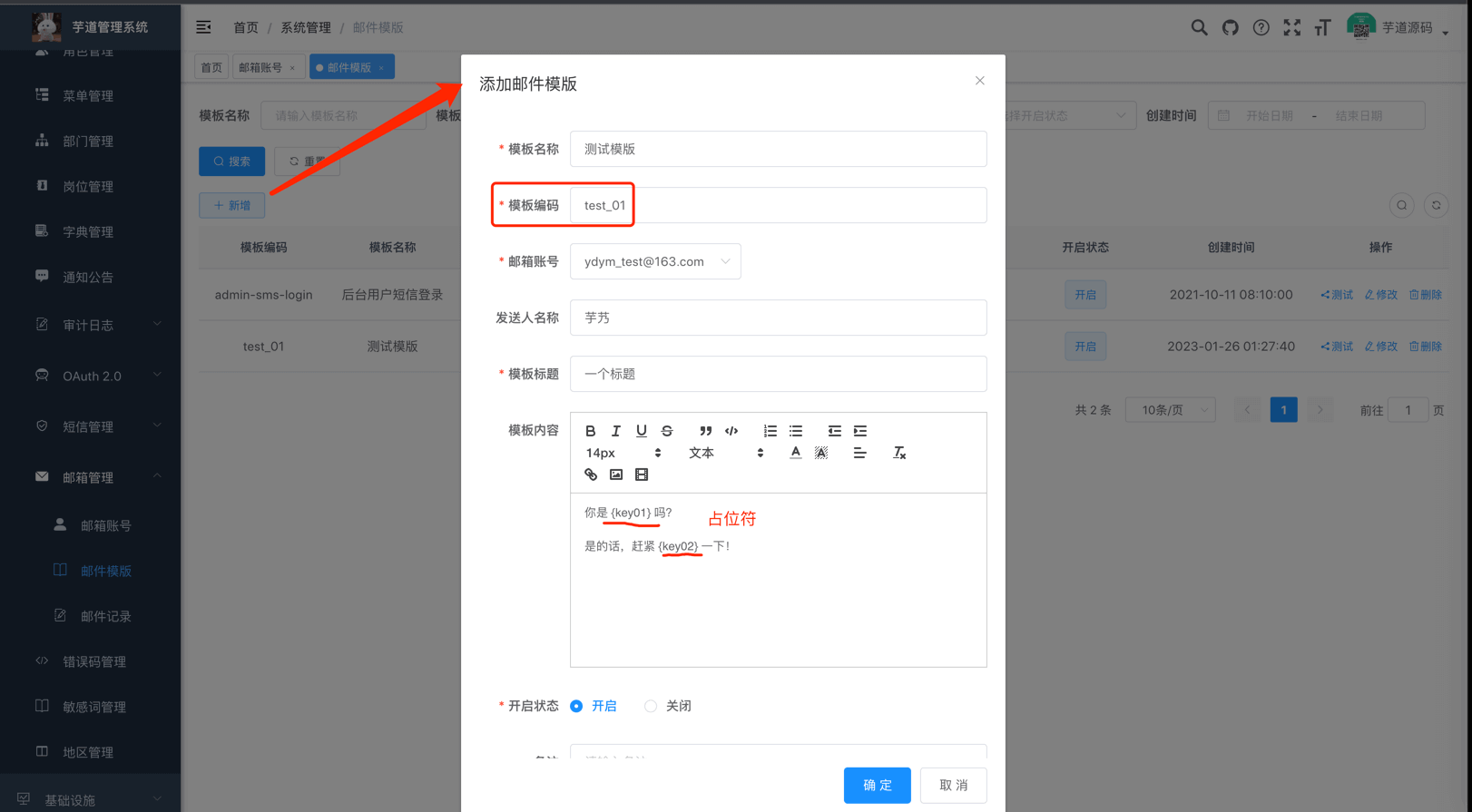Click the 取消 button
1472x812 pixels.
pos(953,785)
